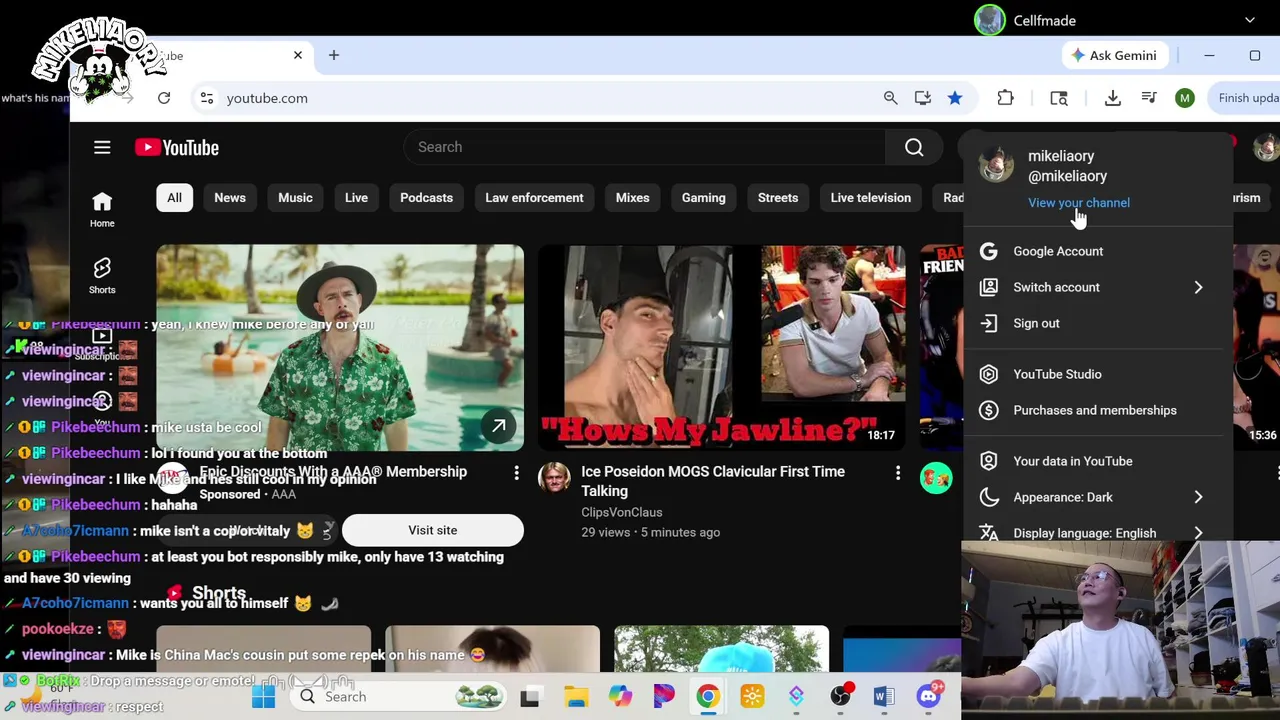The image size is (1280, 720).
Task: Click View your channel link
Action: [1079, 203]
